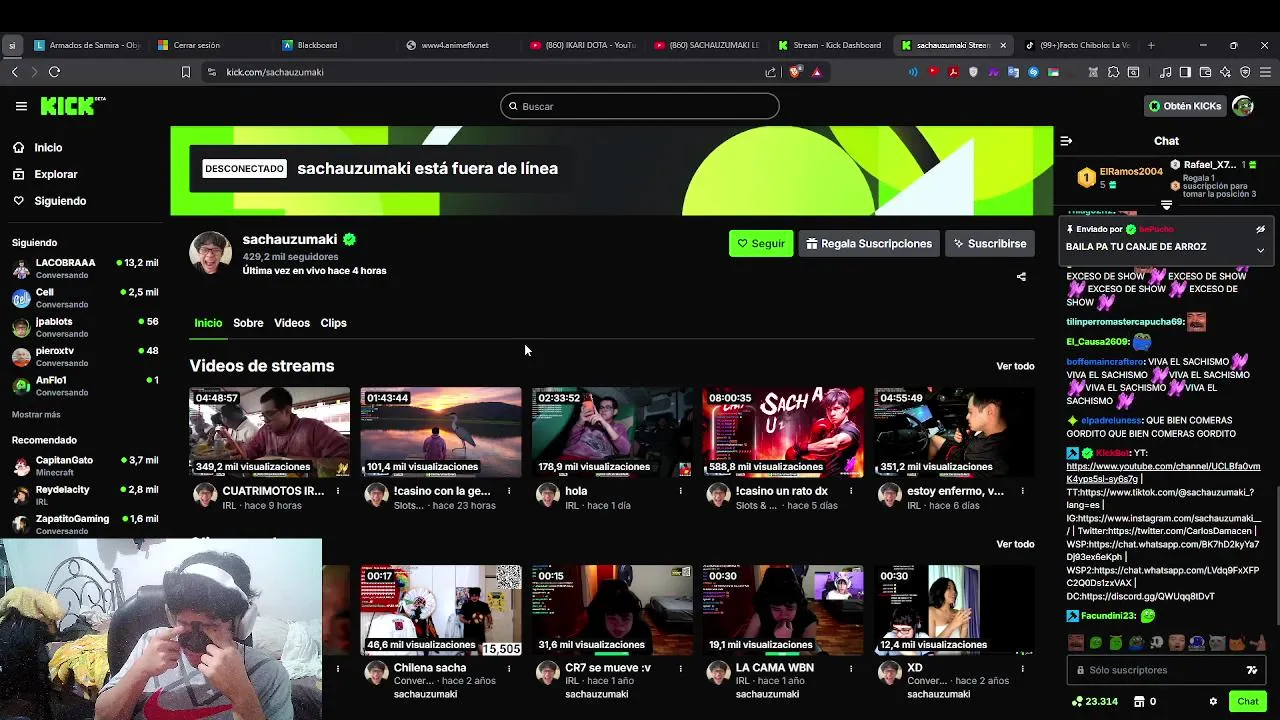1280x720 pixels.
Task: Click the Regala Suscripciones button
Action: coord(869,244)
